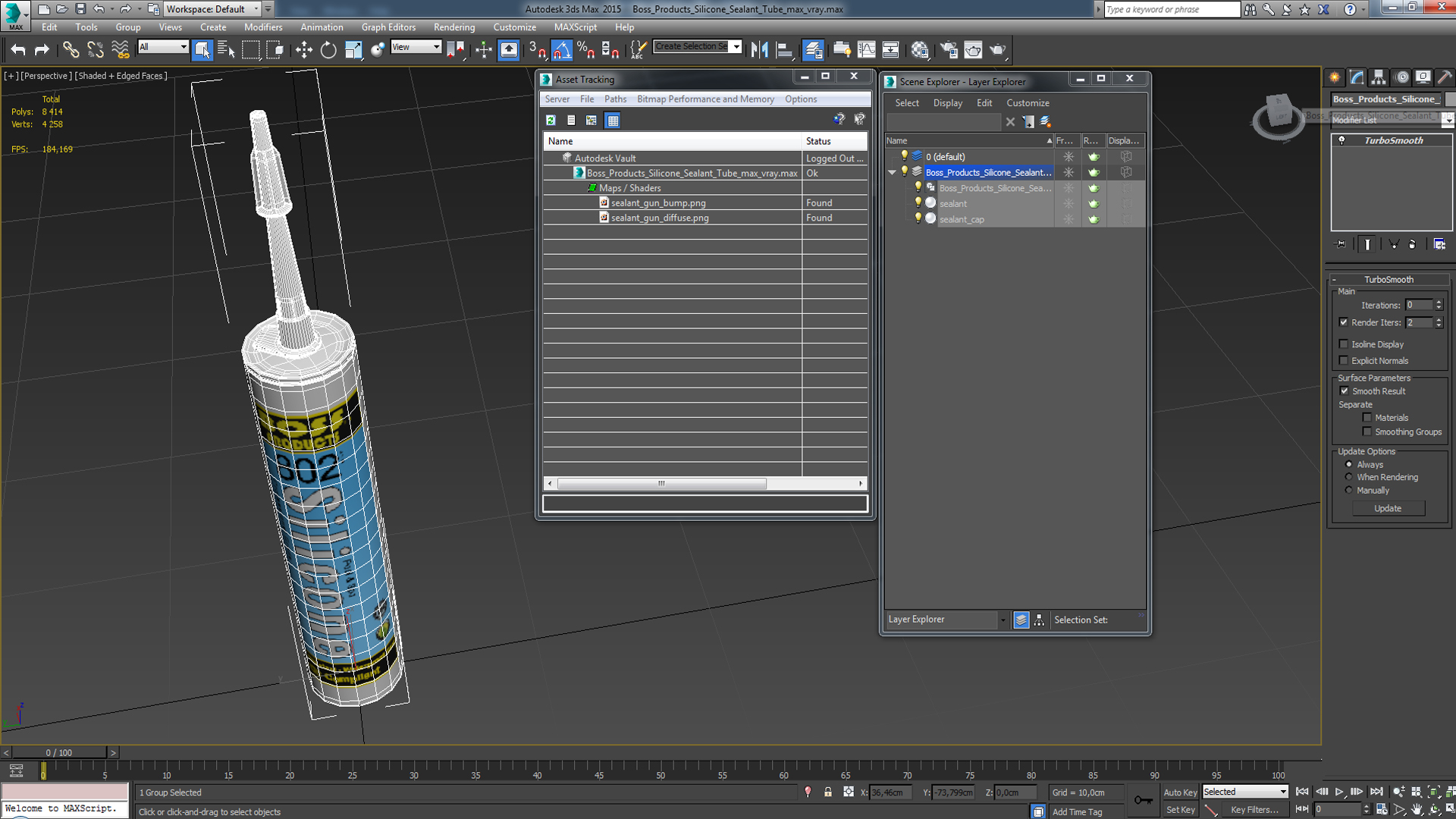Viewport: 1456px width, 819px height.
Task: Click the Undo arrow in main toolbar
Action: point(18,50)
